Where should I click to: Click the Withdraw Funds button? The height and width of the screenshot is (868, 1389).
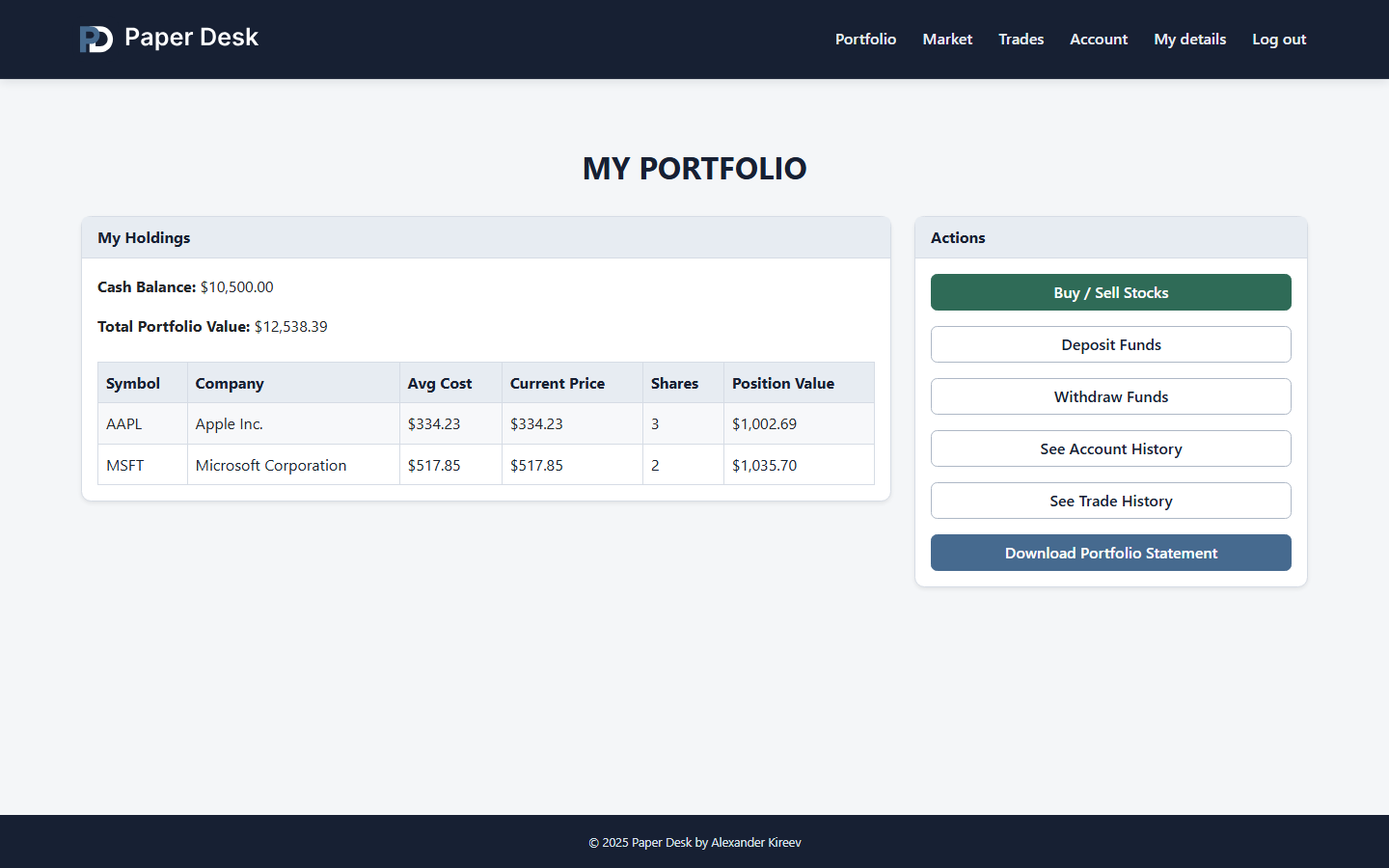pos(1111,396)
